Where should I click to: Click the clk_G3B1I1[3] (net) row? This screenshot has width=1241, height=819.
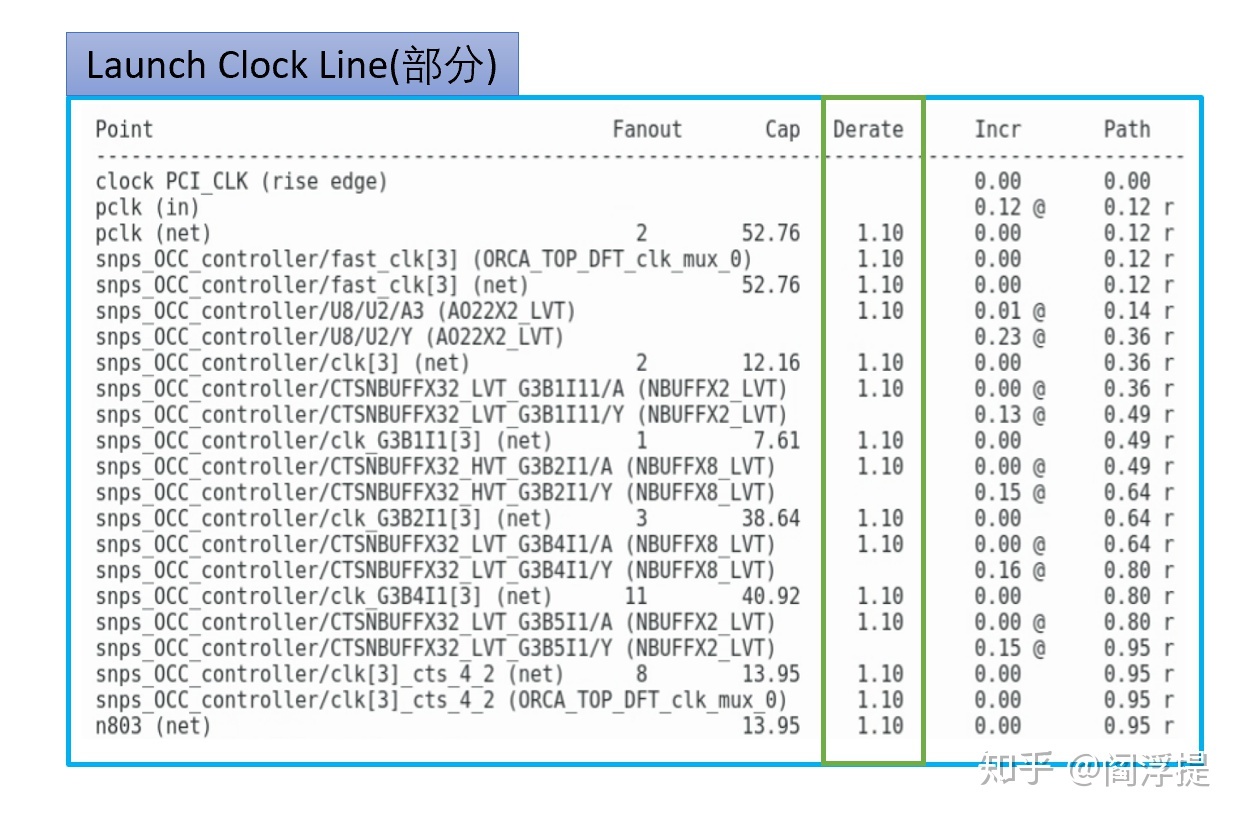click(x=635, y=441)
